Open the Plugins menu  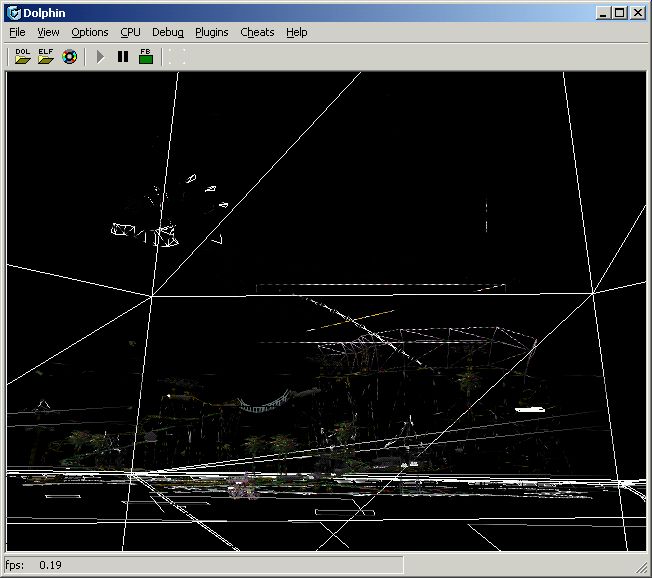pos(212,32)
